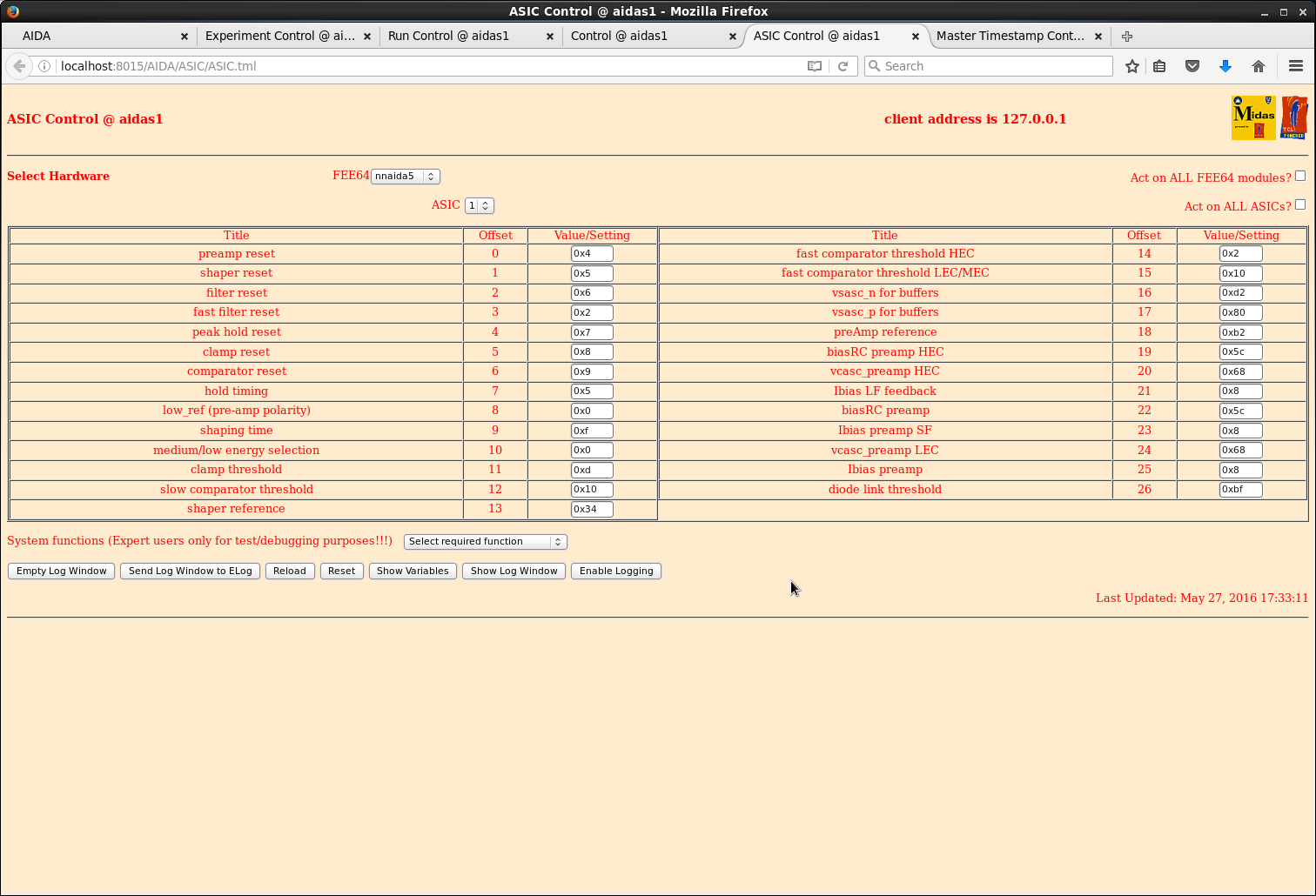Click the peak hold reset value field
Screen dimensions: 1316x896
coord(592,332)
